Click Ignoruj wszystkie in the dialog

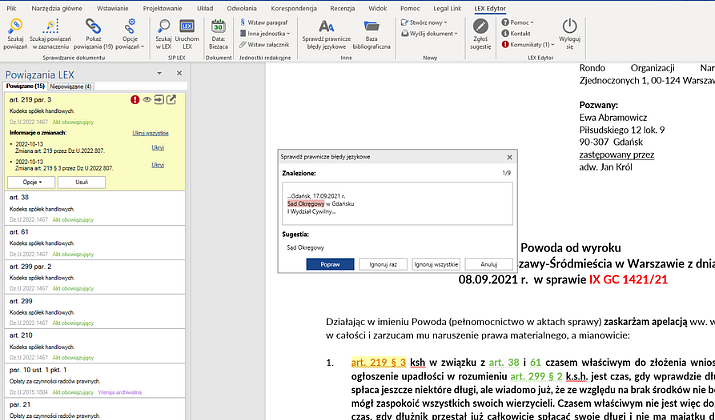tap(435, 264)
